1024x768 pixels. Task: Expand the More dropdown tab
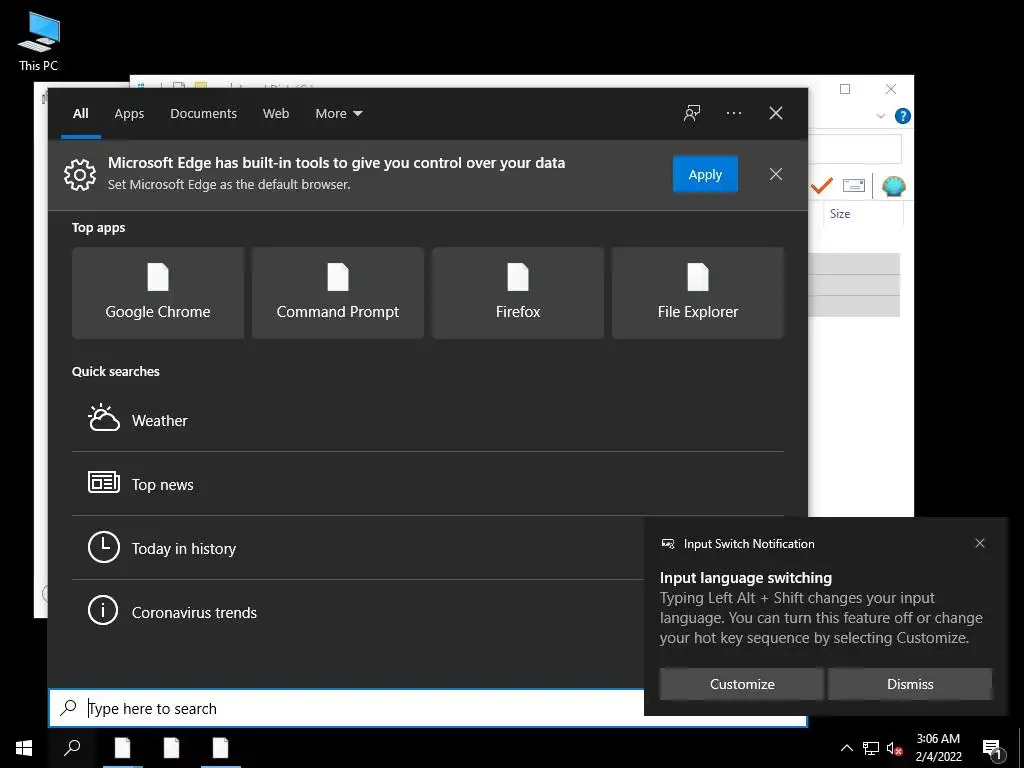[338, 113]
